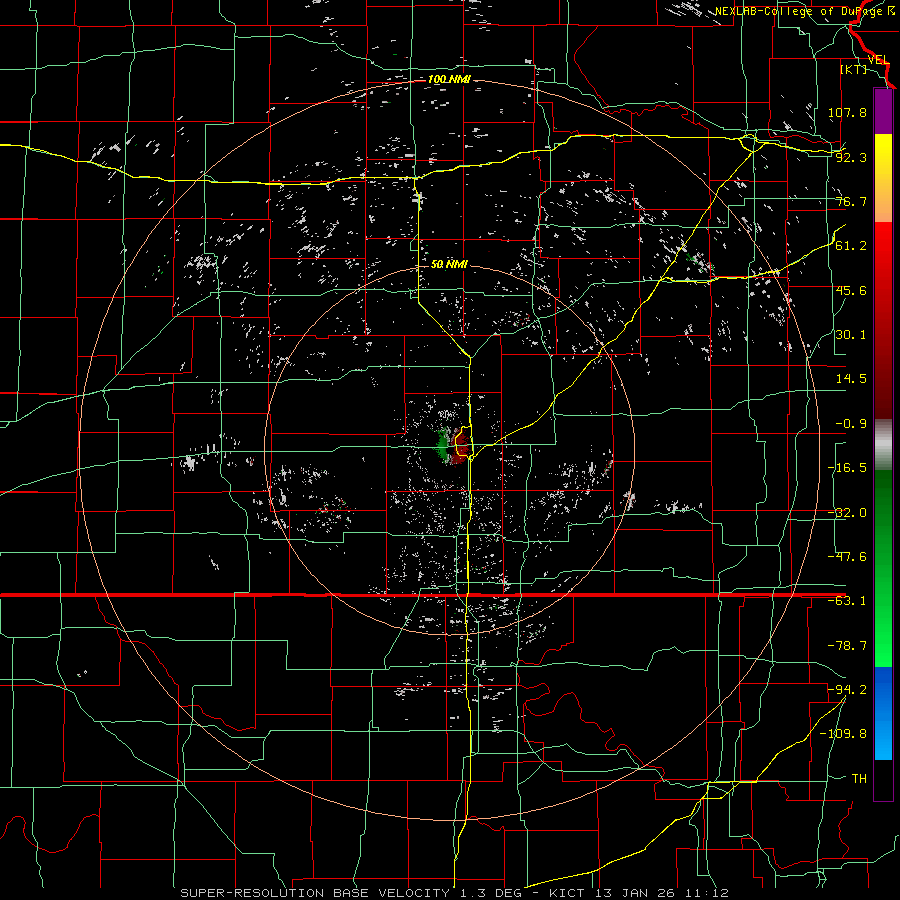Click the TH threshold label
Screen dimensions: 900x900
(x=859, y=779)
